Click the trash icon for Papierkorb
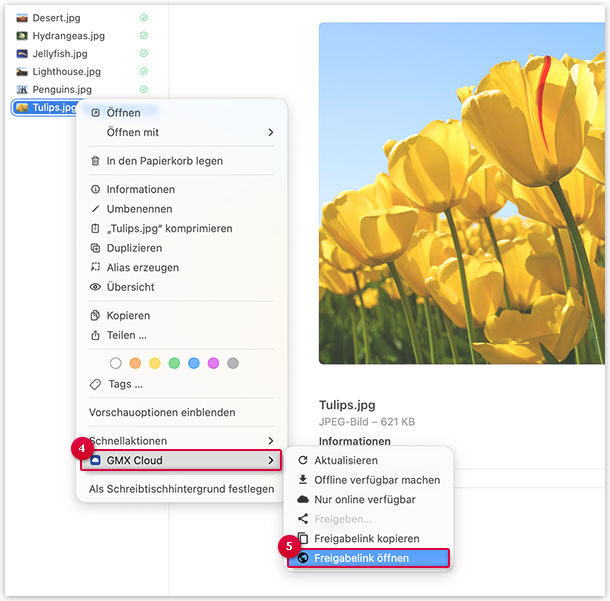This screenshot has height=601, width=610. pos(96,161)
